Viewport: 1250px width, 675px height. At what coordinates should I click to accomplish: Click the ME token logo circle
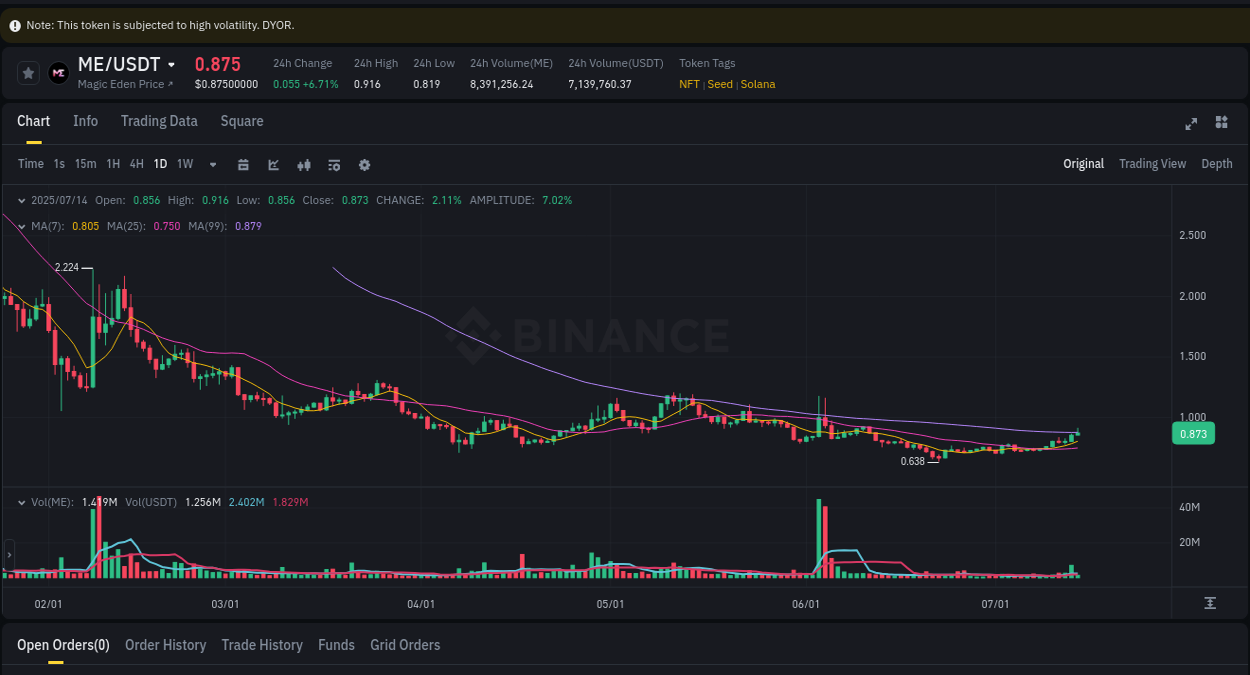58,72
